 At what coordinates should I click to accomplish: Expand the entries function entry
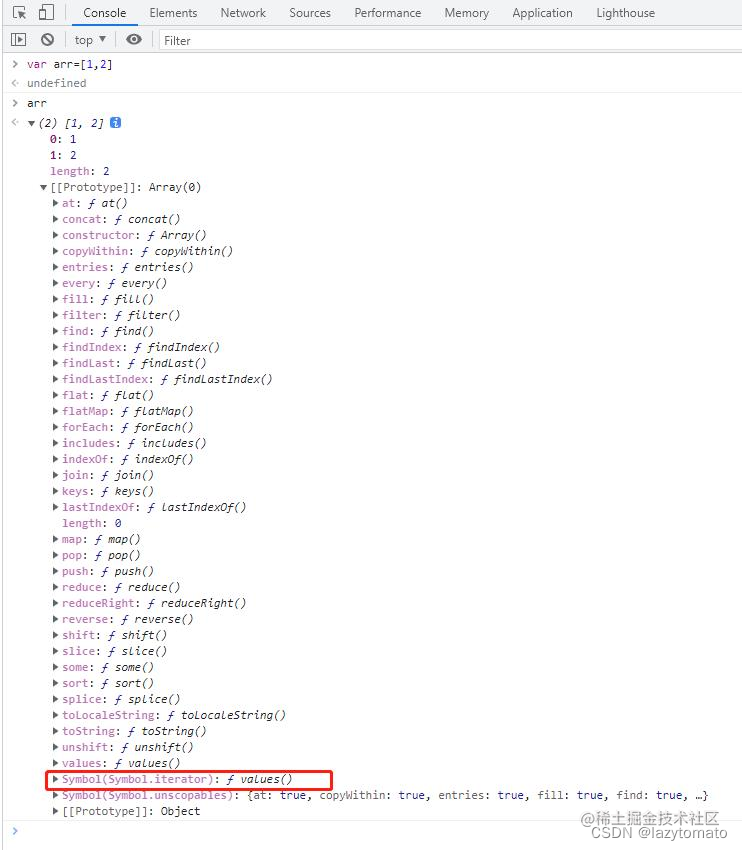55,267
